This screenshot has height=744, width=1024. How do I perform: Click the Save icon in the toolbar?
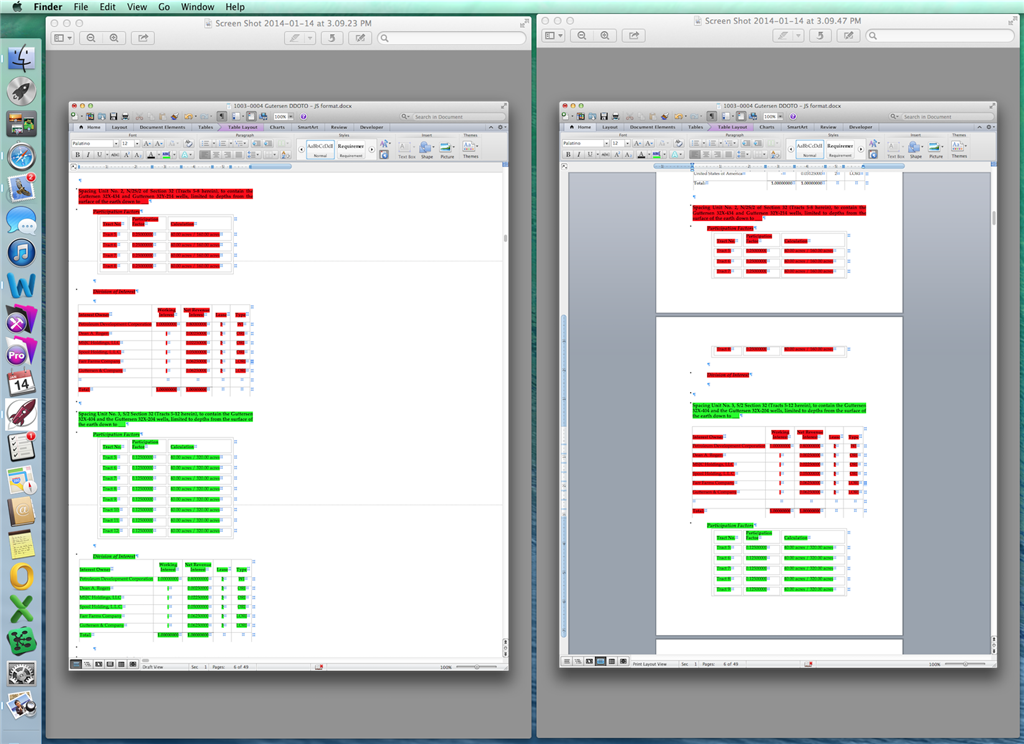(112, 115)
